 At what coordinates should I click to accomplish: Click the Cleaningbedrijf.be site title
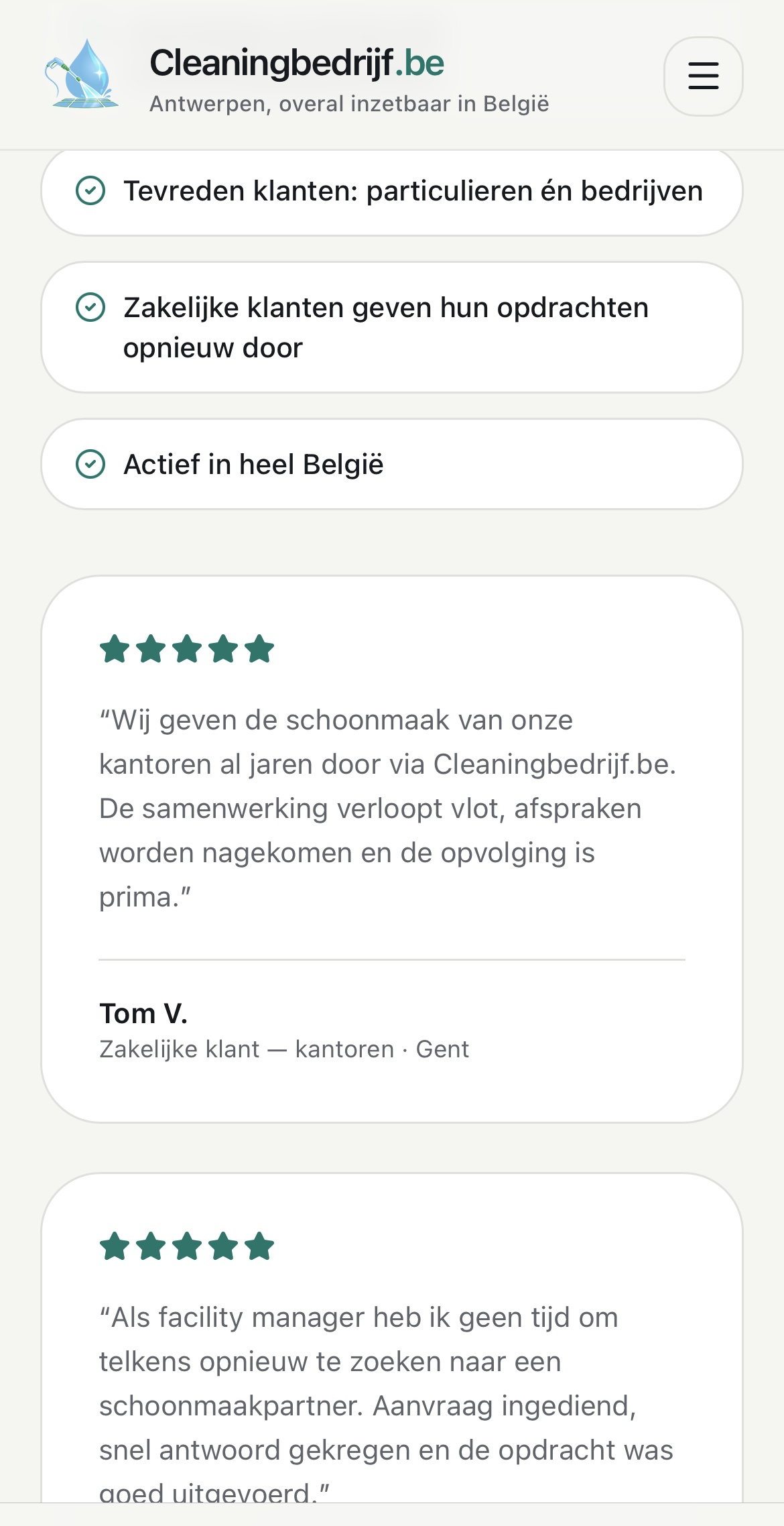pos(297,63)
